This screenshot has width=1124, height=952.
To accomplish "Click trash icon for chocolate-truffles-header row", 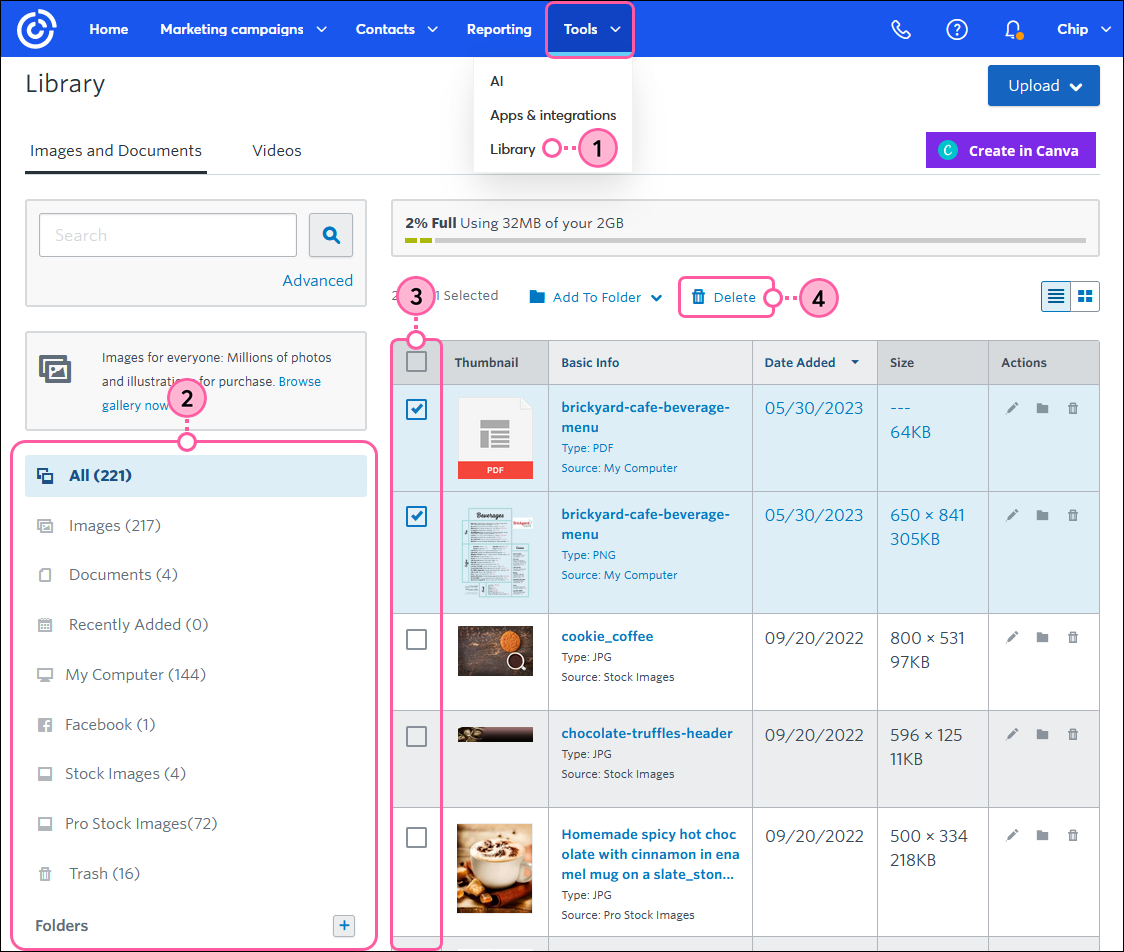I will [x=1073, y=734].
